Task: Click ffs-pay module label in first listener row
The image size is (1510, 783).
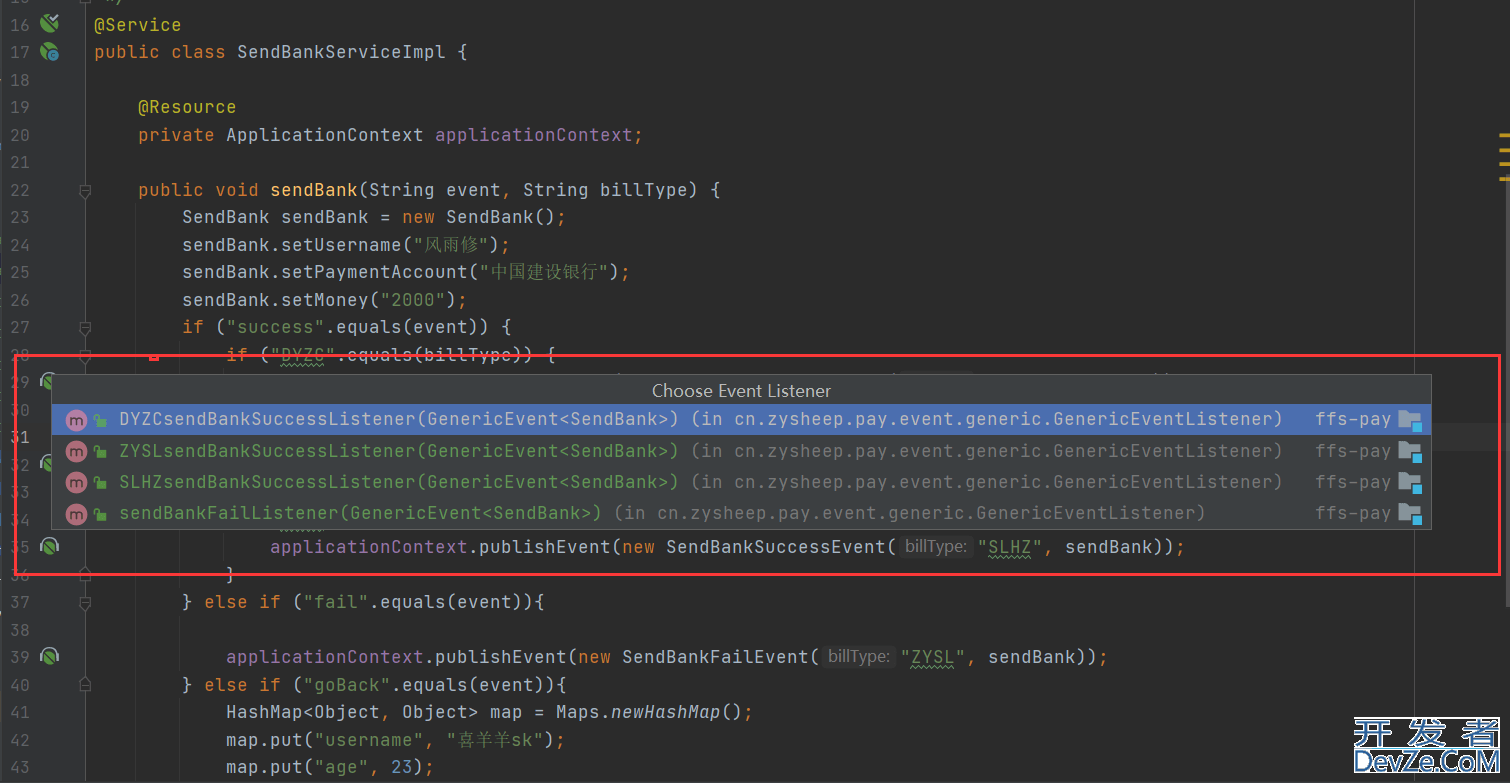Action: tap(1353, 419)
